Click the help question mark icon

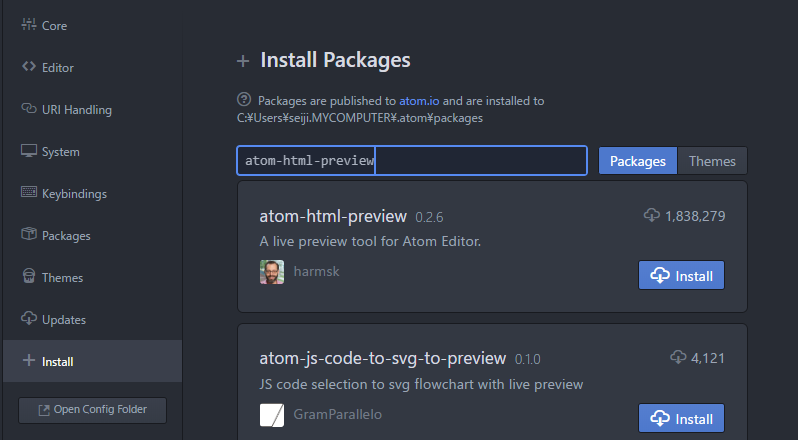[x=243, y=100]
